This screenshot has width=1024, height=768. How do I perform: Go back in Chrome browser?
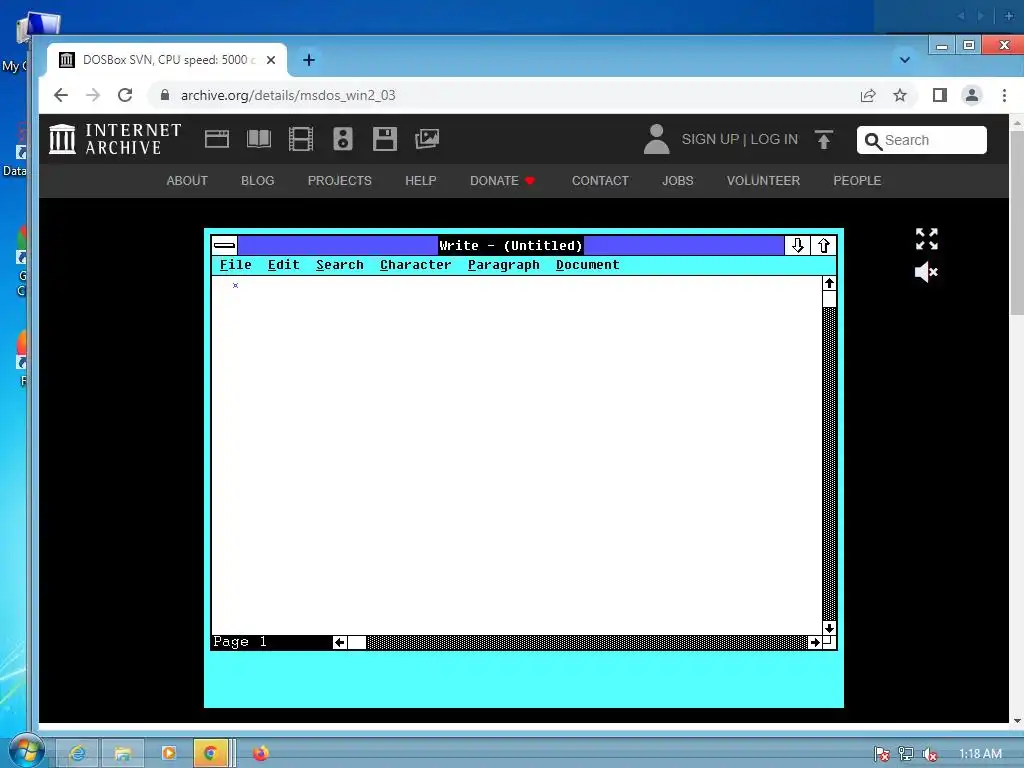[x=61, y=95]
